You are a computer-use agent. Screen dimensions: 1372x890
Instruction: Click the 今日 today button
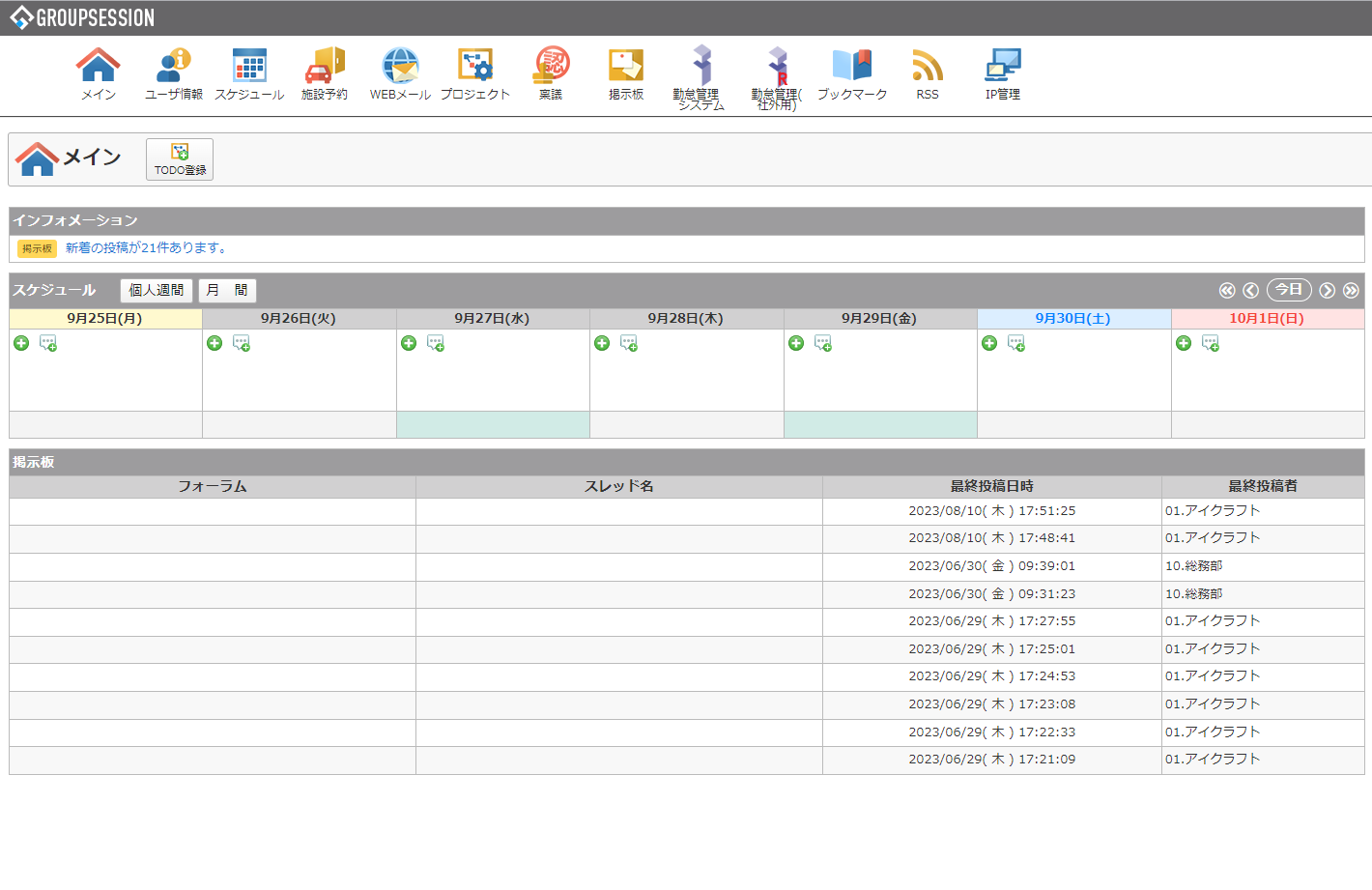tap(1289, 290)
